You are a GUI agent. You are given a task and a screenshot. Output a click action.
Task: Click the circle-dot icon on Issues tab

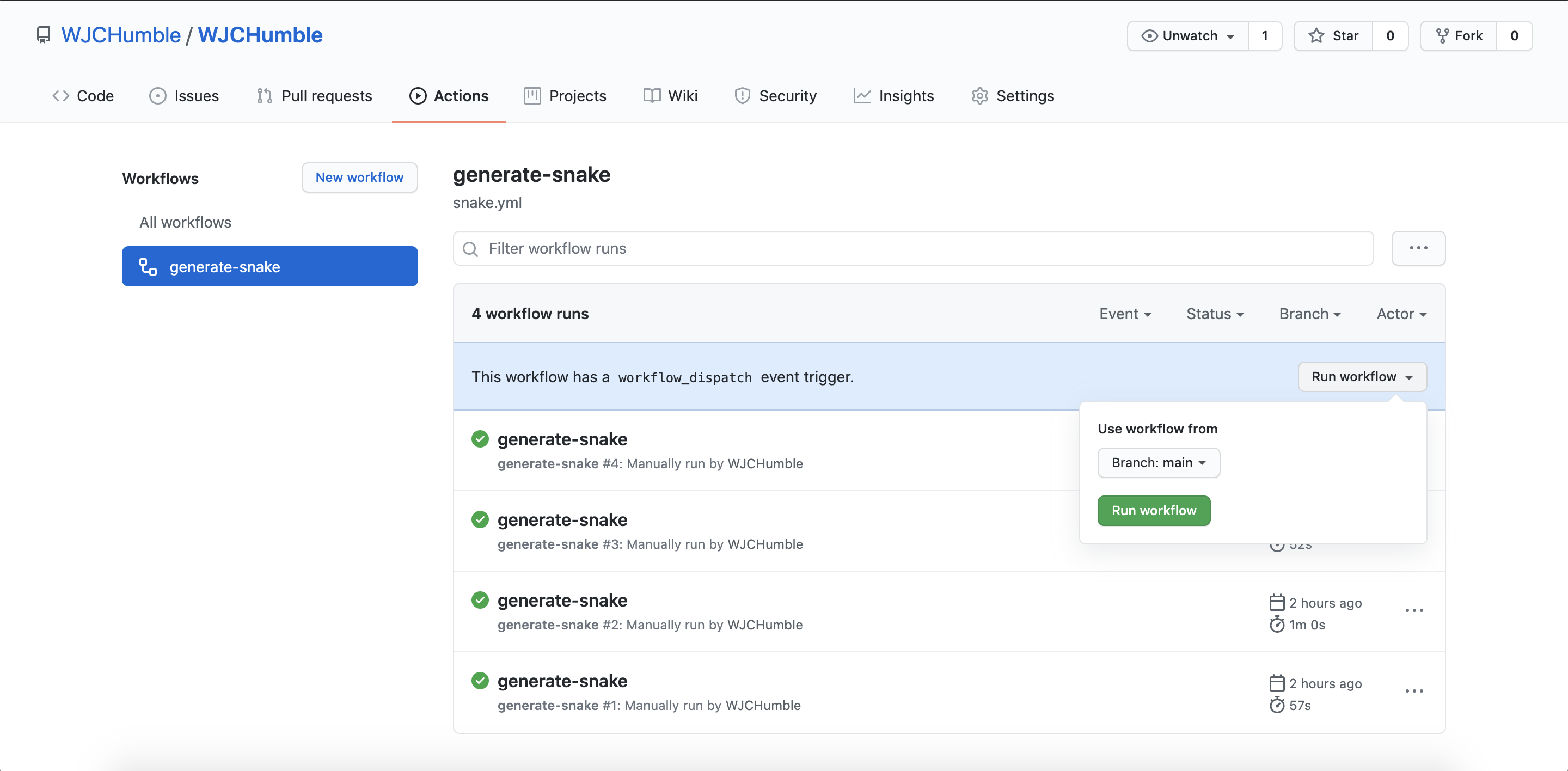[x=158, y=96]
